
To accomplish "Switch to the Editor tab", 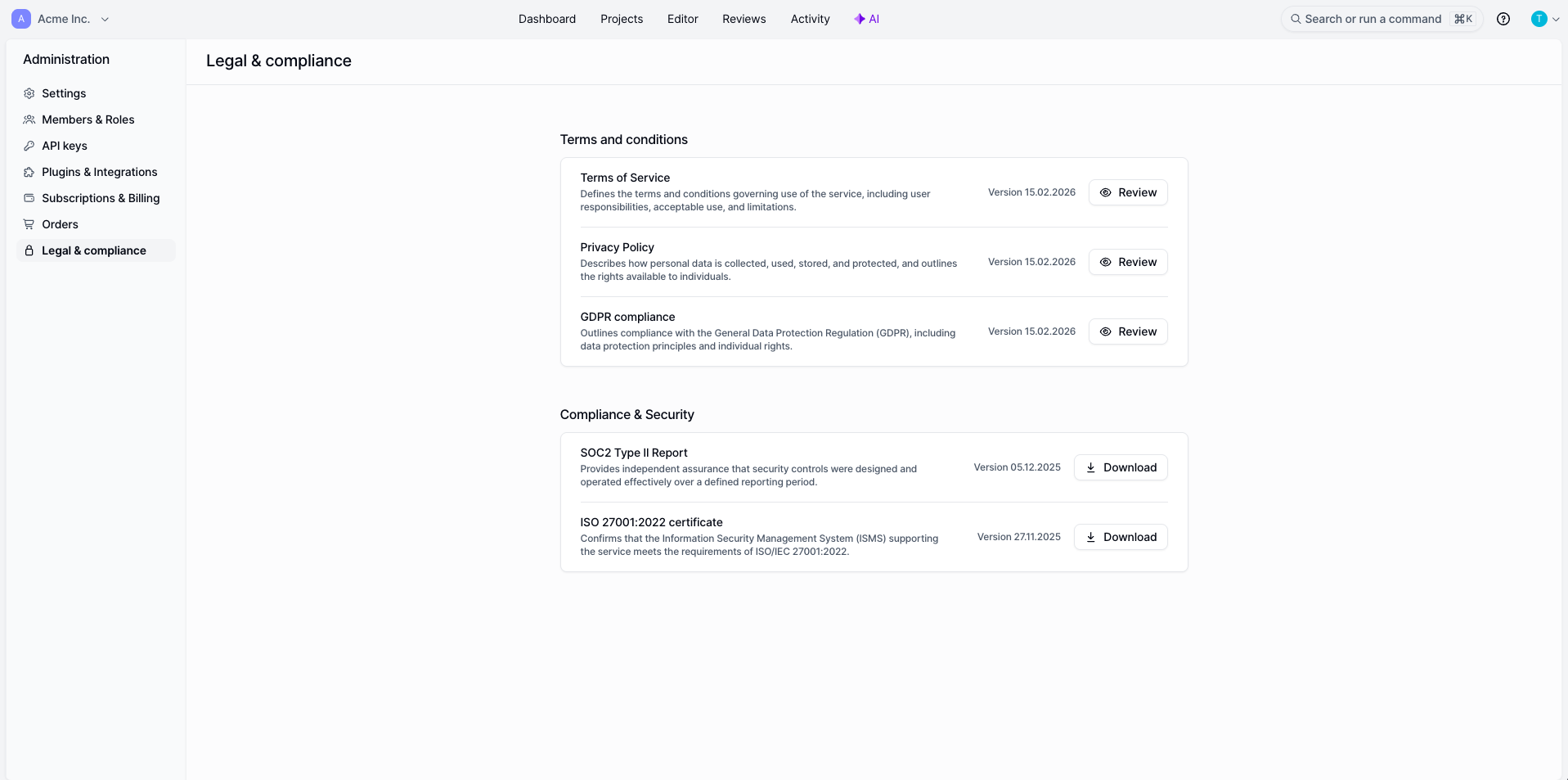I will [x=683, y=19].
